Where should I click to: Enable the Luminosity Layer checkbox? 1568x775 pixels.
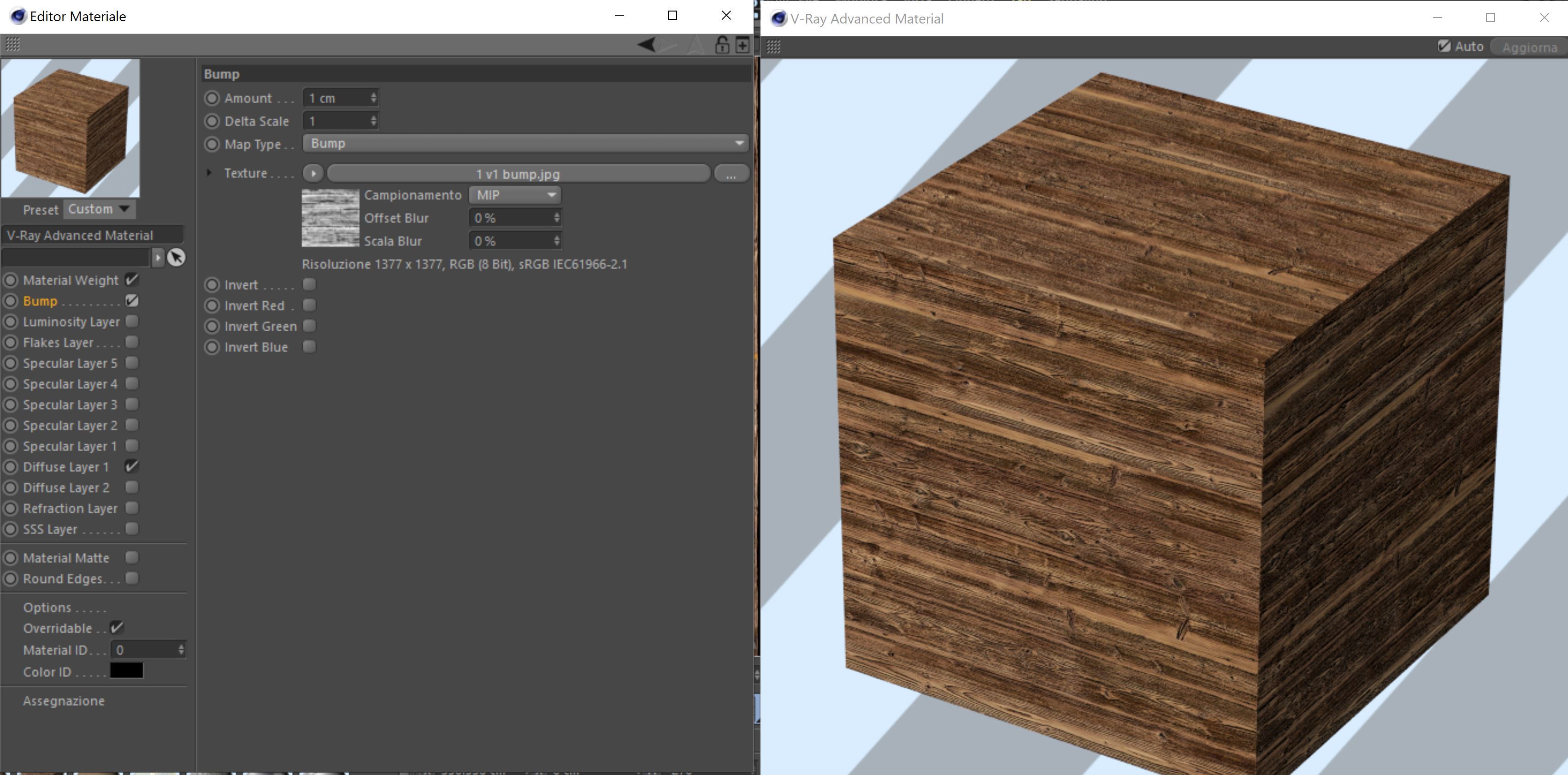131,321
